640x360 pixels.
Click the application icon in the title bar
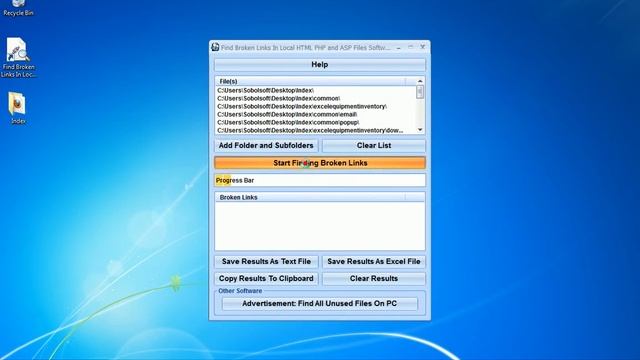(215, 47)
